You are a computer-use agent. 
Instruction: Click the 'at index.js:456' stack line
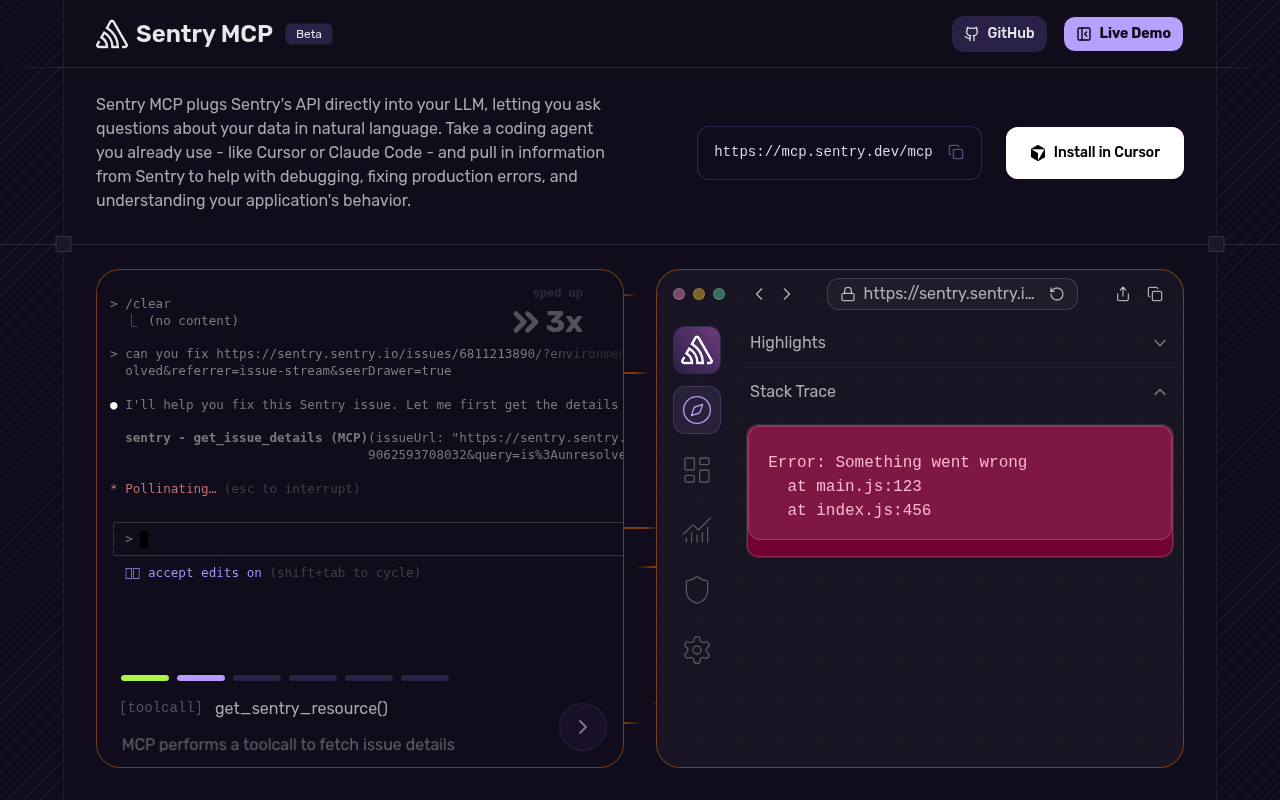[x=859, y=510]
